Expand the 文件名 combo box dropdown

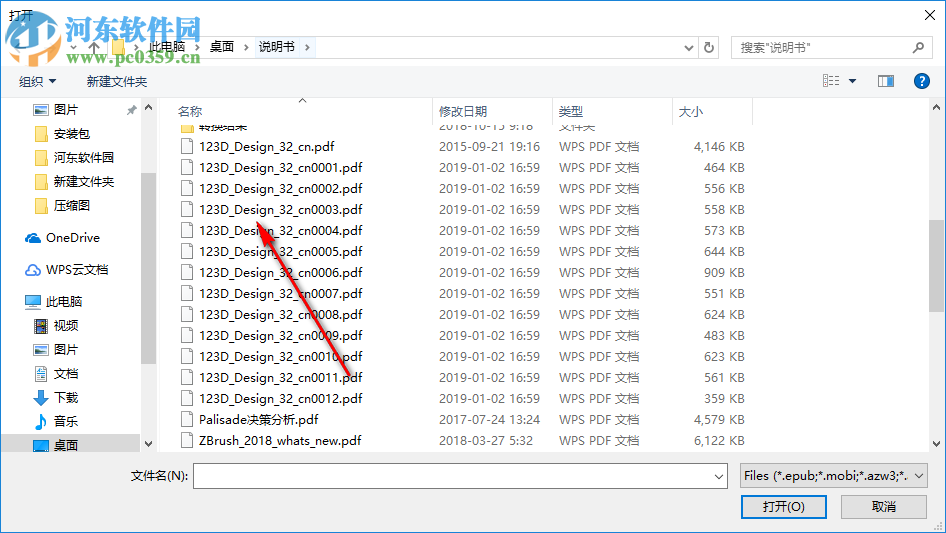[x=719, y=476]
